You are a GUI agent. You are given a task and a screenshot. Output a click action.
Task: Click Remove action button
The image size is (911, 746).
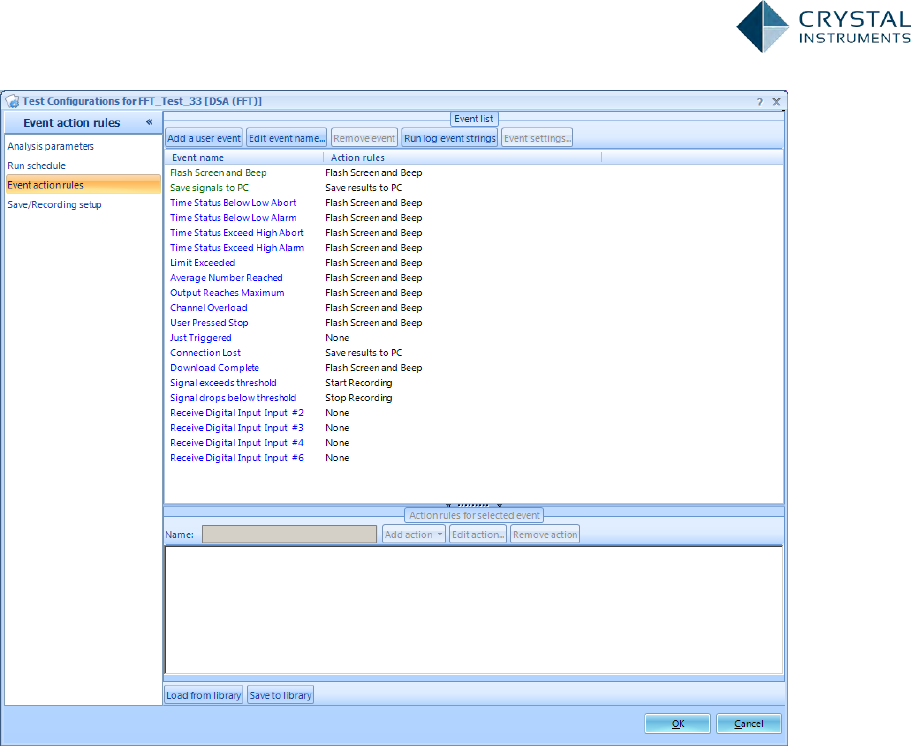[545, 535]
